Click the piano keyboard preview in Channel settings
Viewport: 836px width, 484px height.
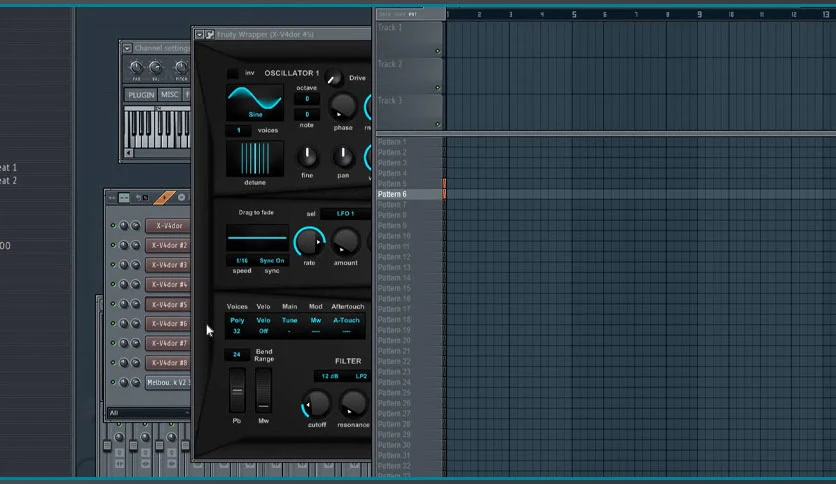click(157, 128)
